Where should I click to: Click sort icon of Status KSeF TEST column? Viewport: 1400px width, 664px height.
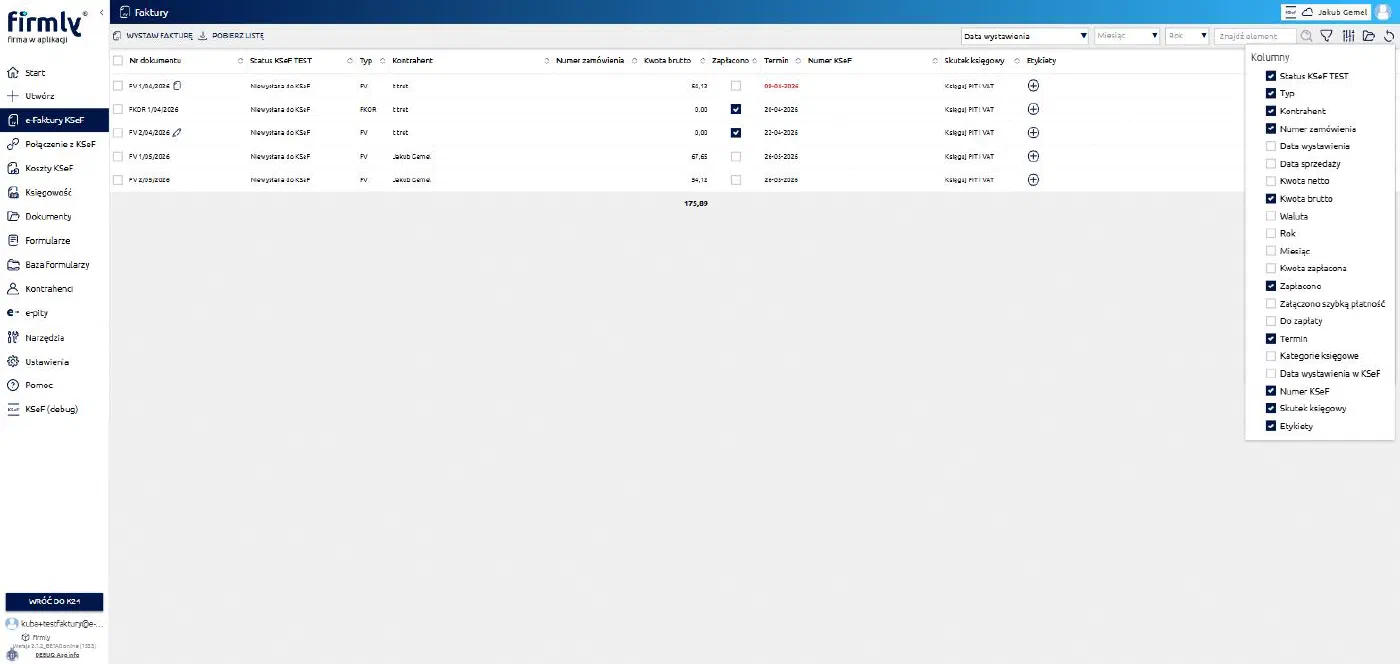(x=349, y=61)
